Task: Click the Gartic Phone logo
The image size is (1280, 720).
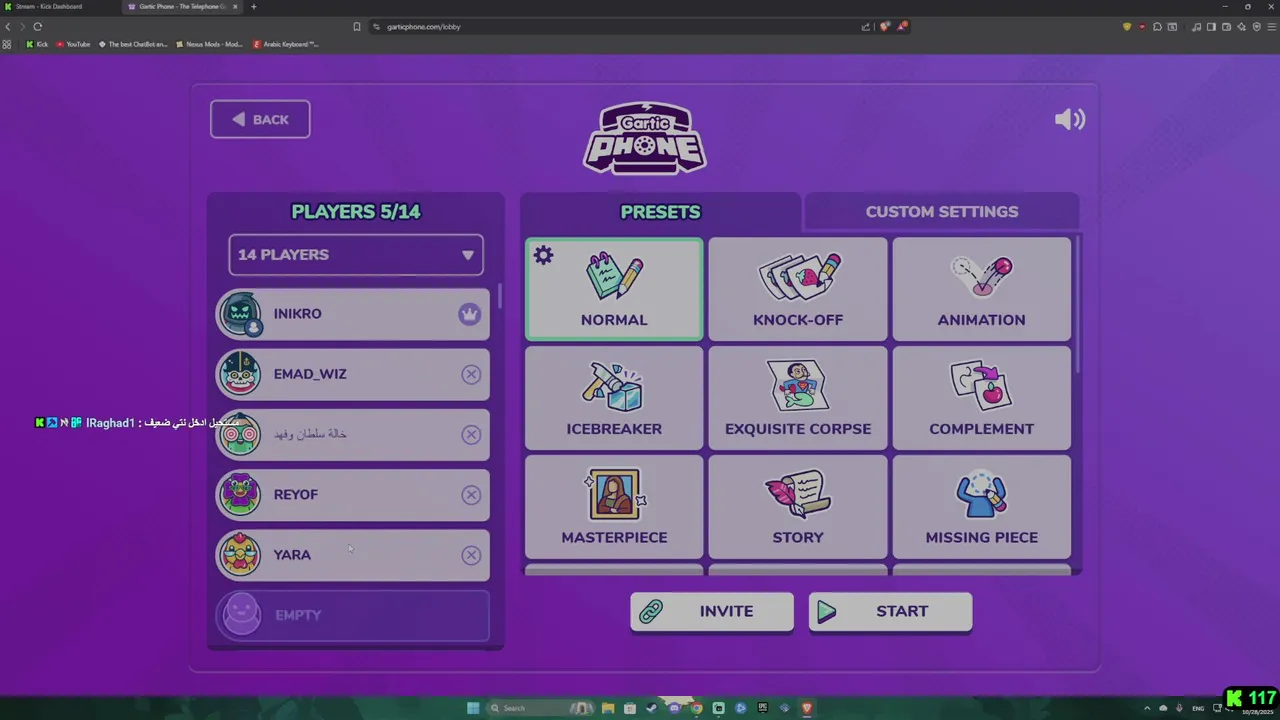Action: pyautogui.click(x=645, y=139)
